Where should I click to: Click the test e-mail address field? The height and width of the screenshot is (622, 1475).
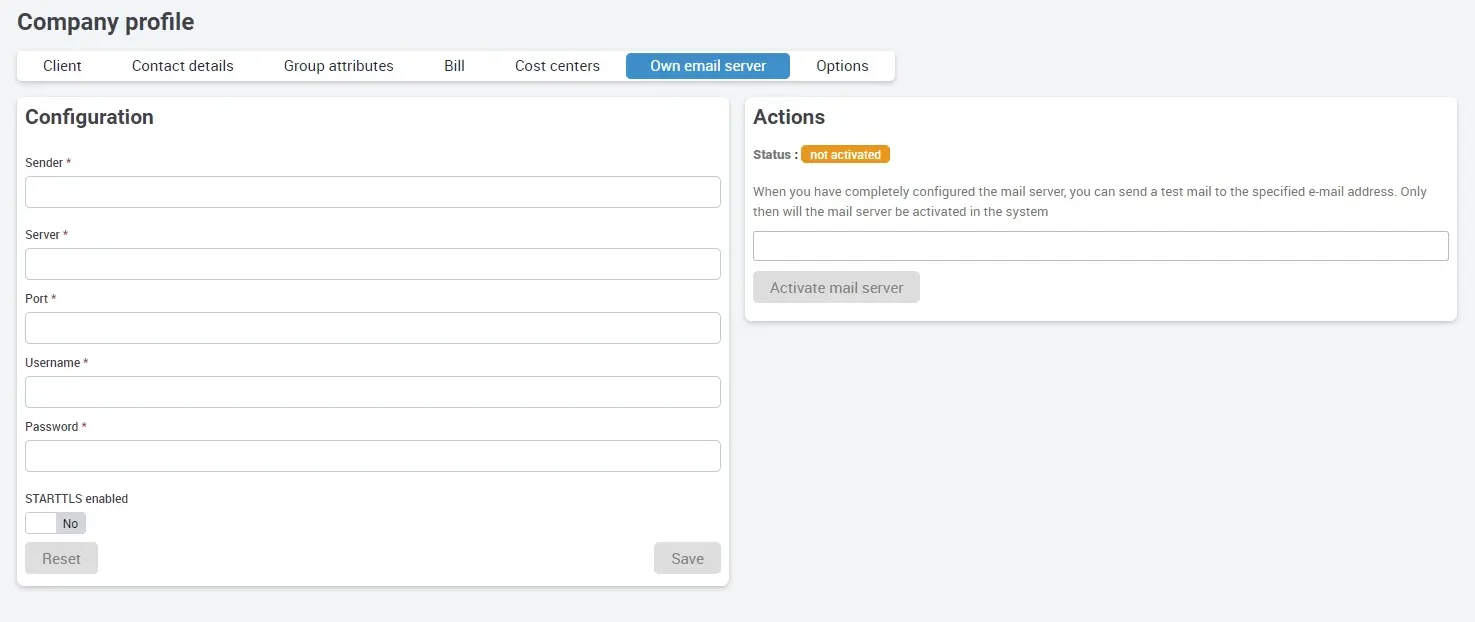click(1100, 246)
